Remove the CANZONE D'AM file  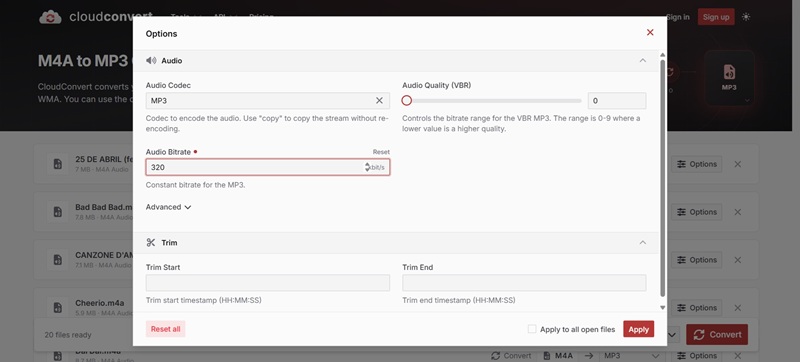[737, 260]
